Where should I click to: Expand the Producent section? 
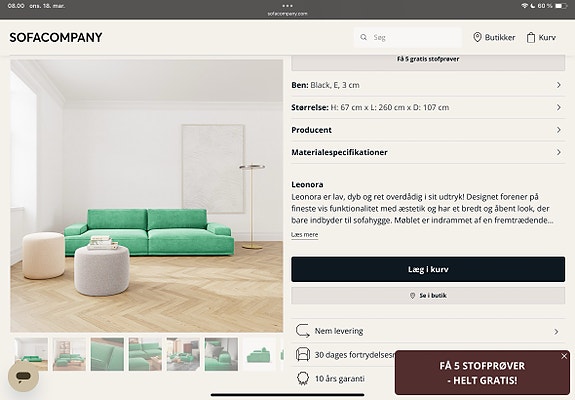click(428, 130)
